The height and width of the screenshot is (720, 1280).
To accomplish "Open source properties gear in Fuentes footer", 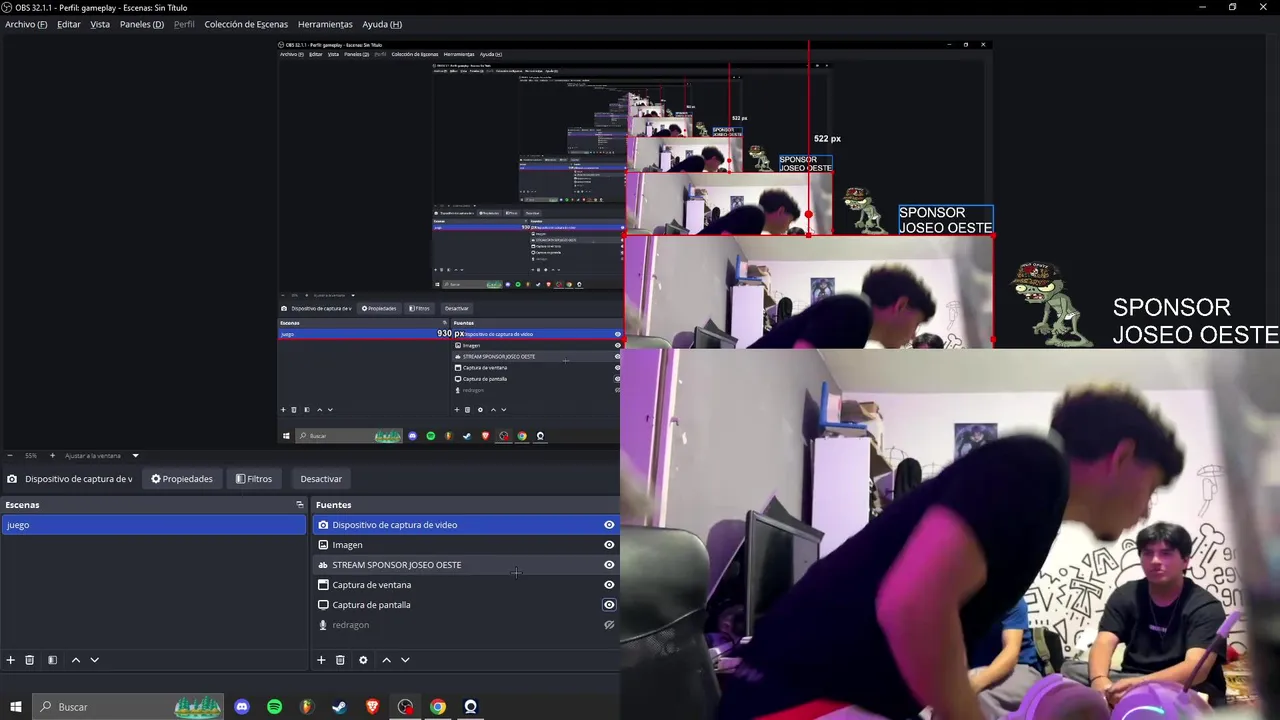I will click(x=363, y=660).
